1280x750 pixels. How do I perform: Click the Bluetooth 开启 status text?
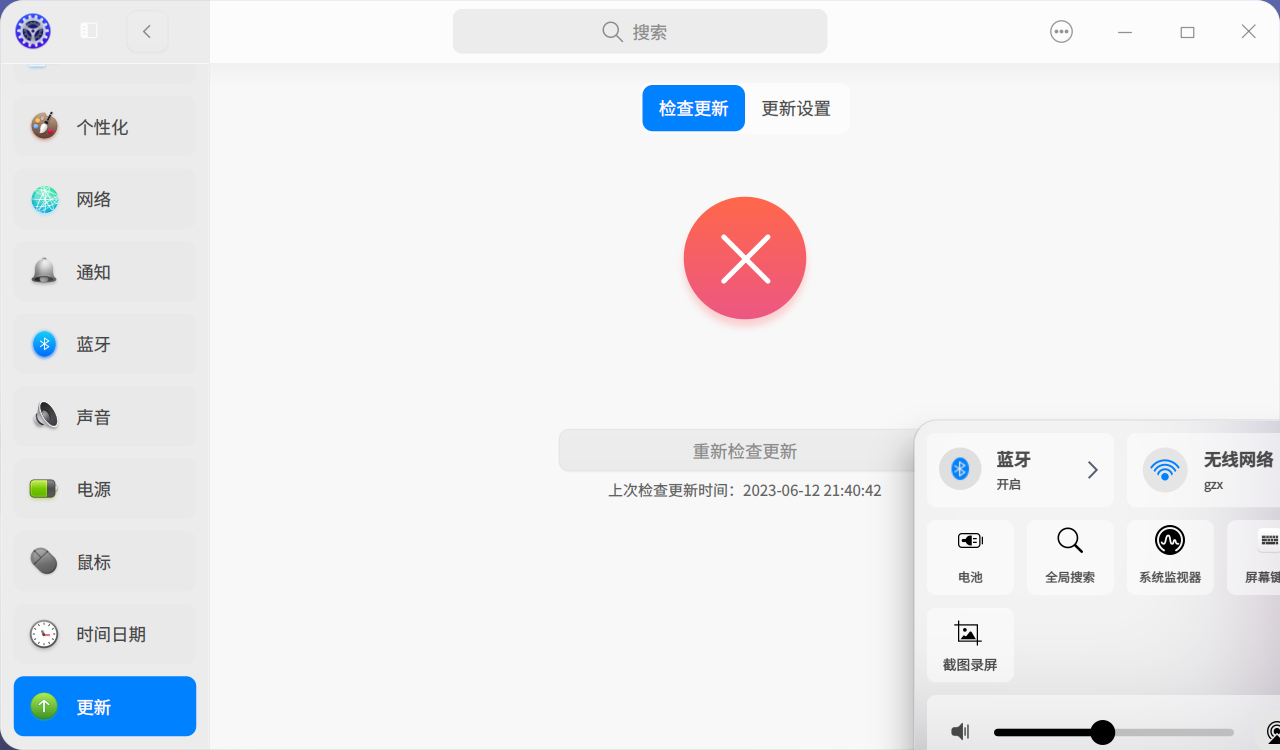point(1008,484)
